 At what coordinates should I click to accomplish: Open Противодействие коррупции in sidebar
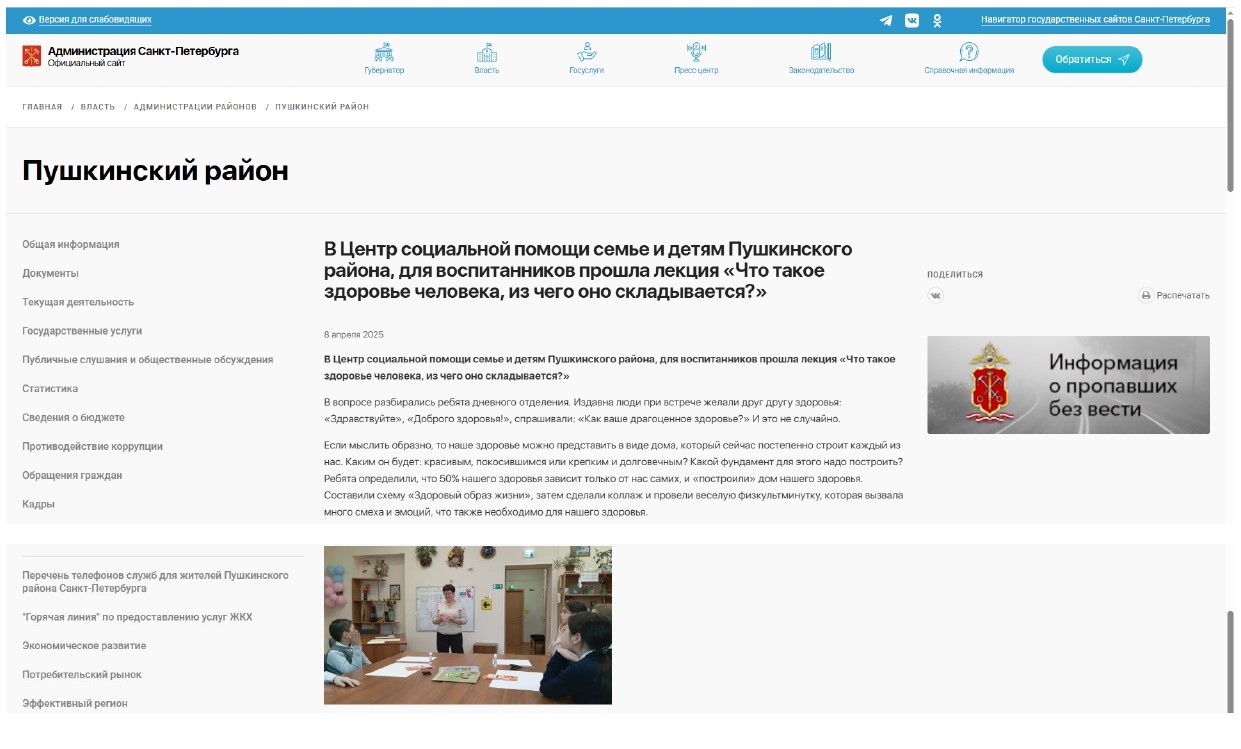pyautogui.click(x=92, y=447)
